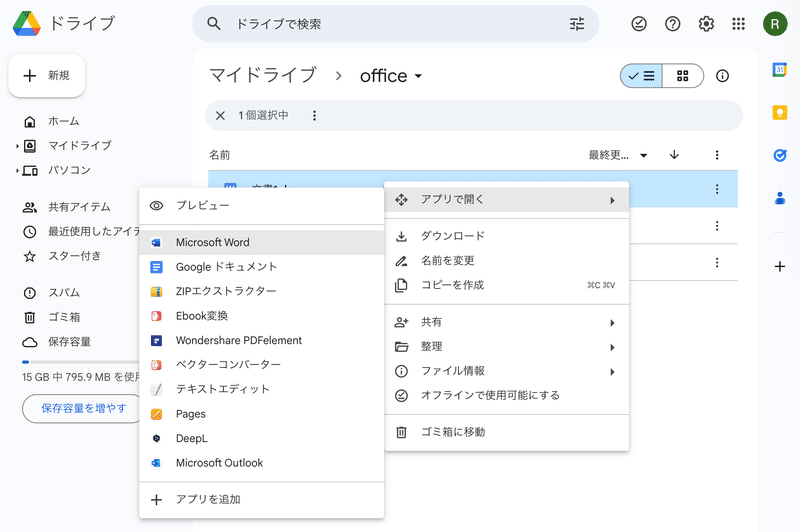800x532 pixels.
Task: Show folder details info icon
Action: [723, 76]
